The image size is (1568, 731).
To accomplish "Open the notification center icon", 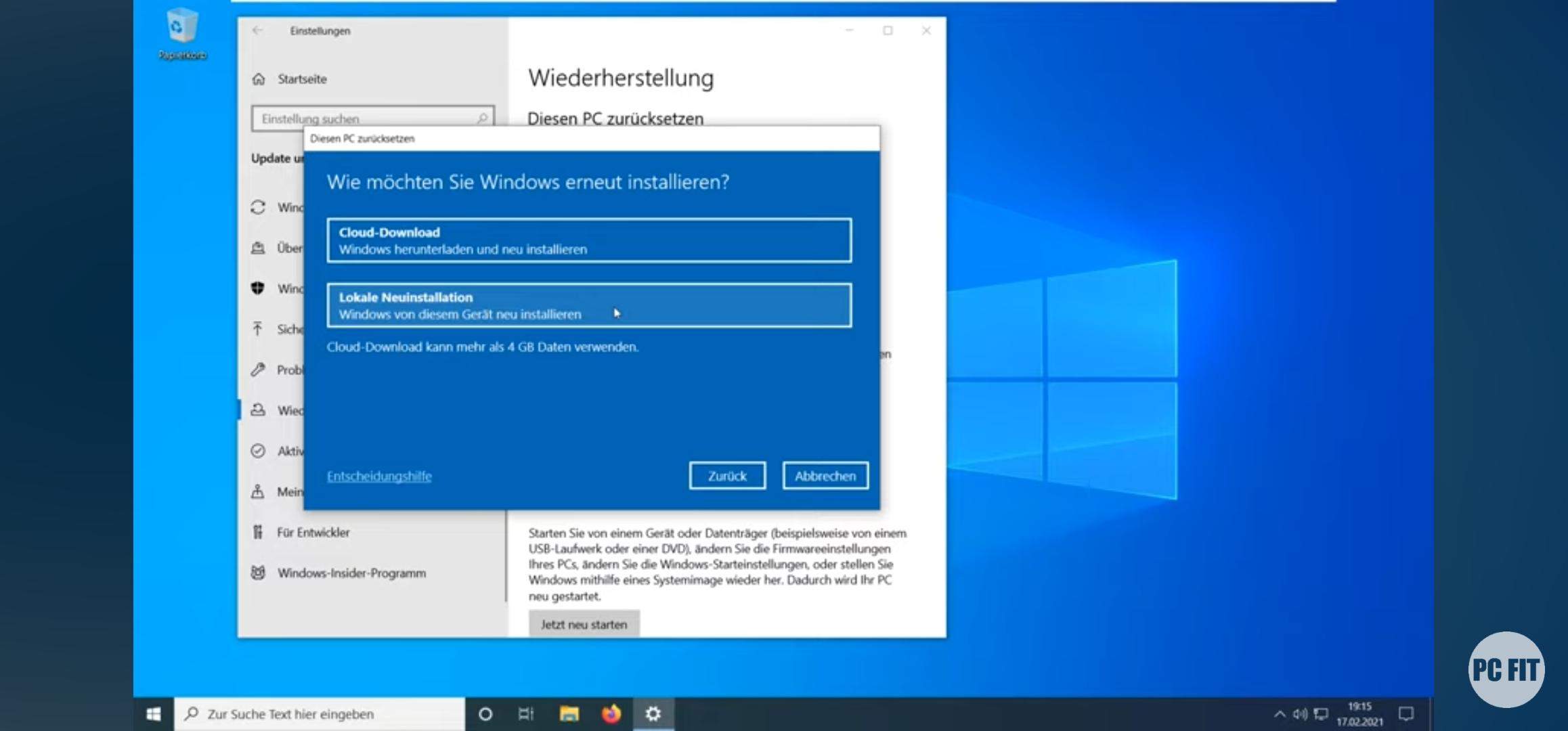I will click(x=1406, y=714).
